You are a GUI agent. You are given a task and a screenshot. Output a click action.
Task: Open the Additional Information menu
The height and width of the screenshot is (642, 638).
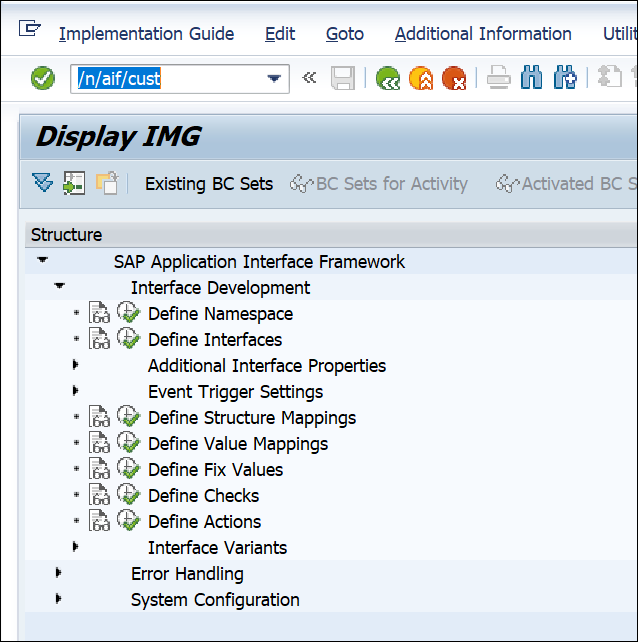pos(483,34)
